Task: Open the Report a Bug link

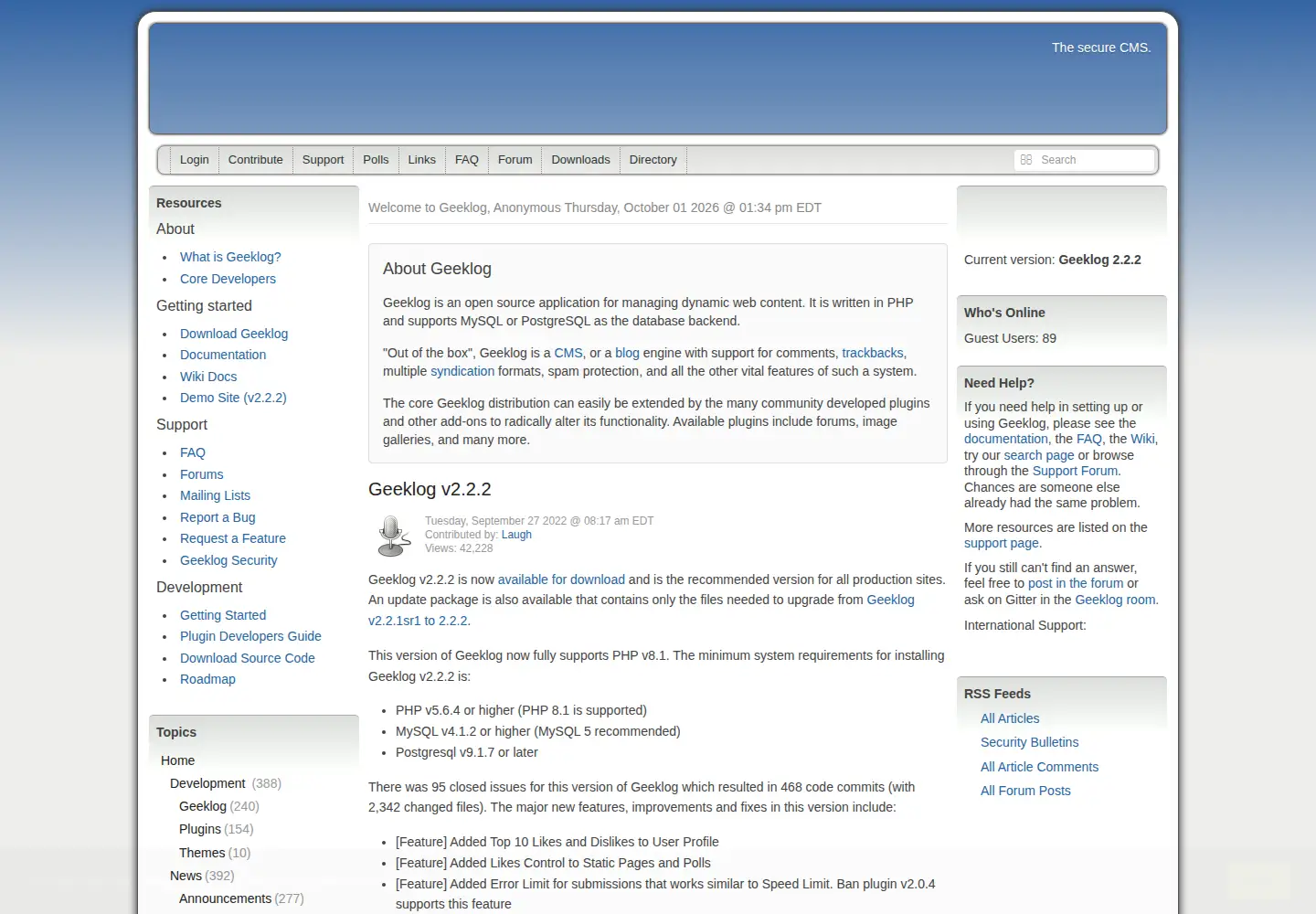Action: (x=218, y=517)
